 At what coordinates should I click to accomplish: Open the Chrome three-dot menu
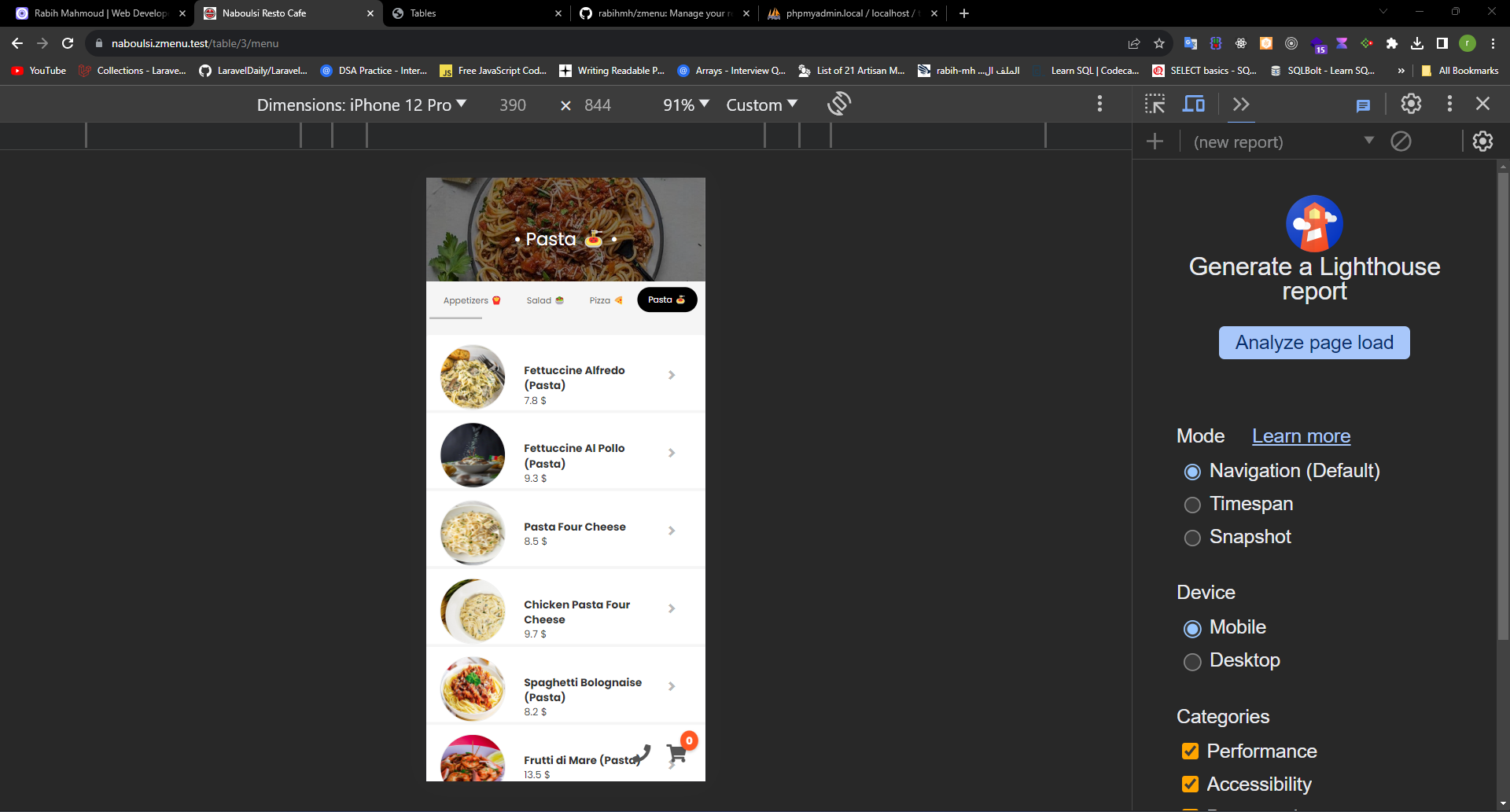tap(1493, 43)
